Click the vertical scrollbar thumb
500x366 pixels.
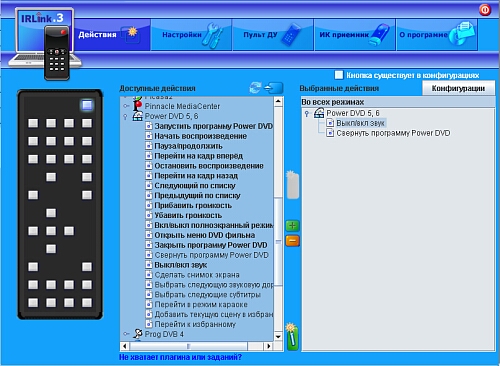point(278,242)
